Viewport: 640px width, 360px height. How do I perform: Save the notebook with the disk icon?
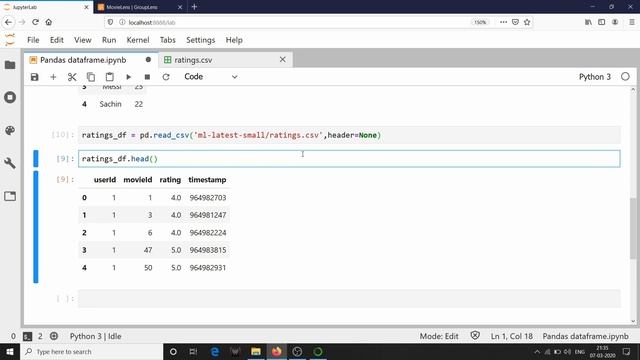point(35,77)
